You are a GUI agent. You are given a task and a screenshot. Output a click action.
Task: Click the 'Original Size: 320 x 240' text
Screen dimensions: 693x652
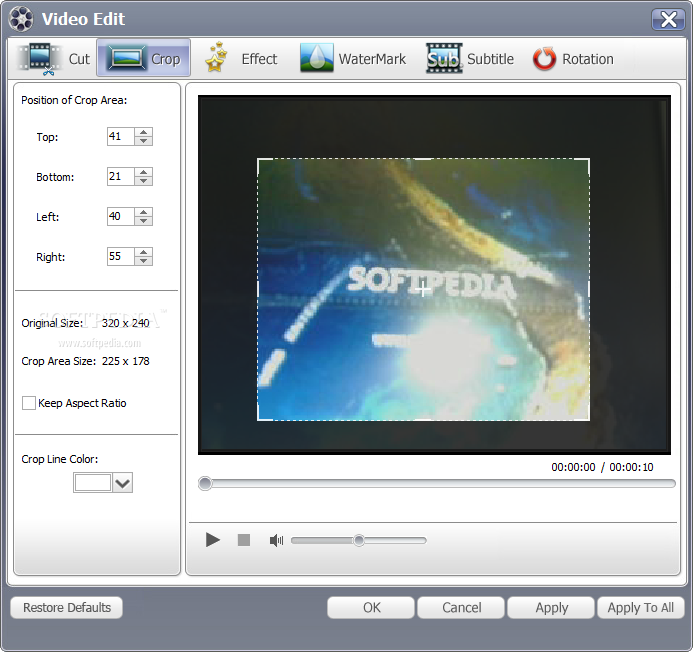coord(85,323)
